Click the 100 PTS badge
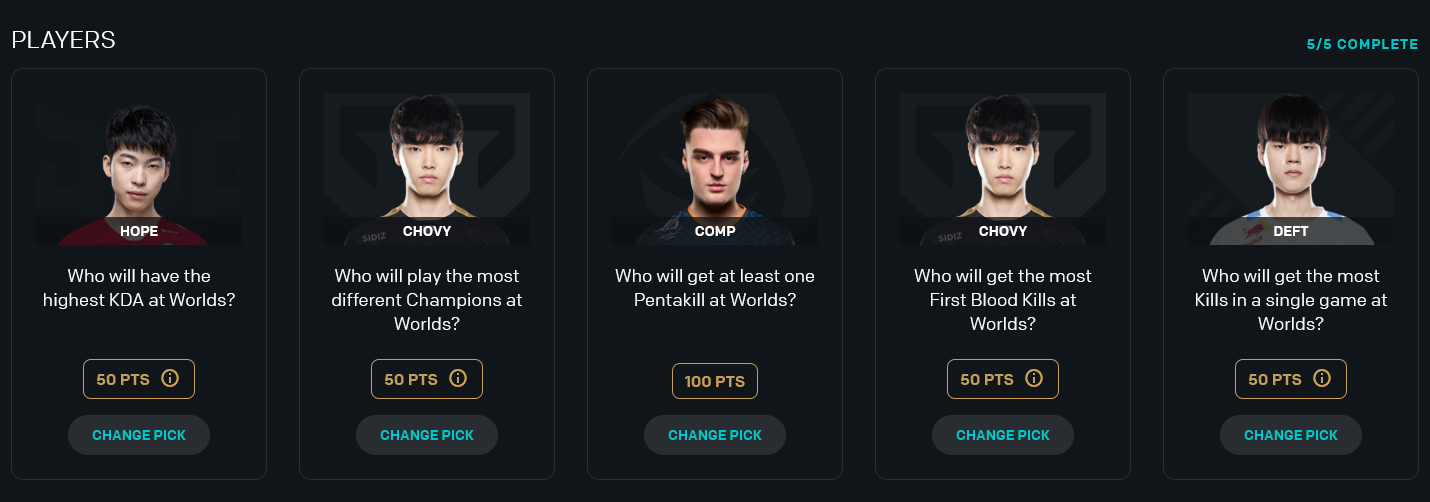Viewport: 1430px width, 502px height. 715,381
